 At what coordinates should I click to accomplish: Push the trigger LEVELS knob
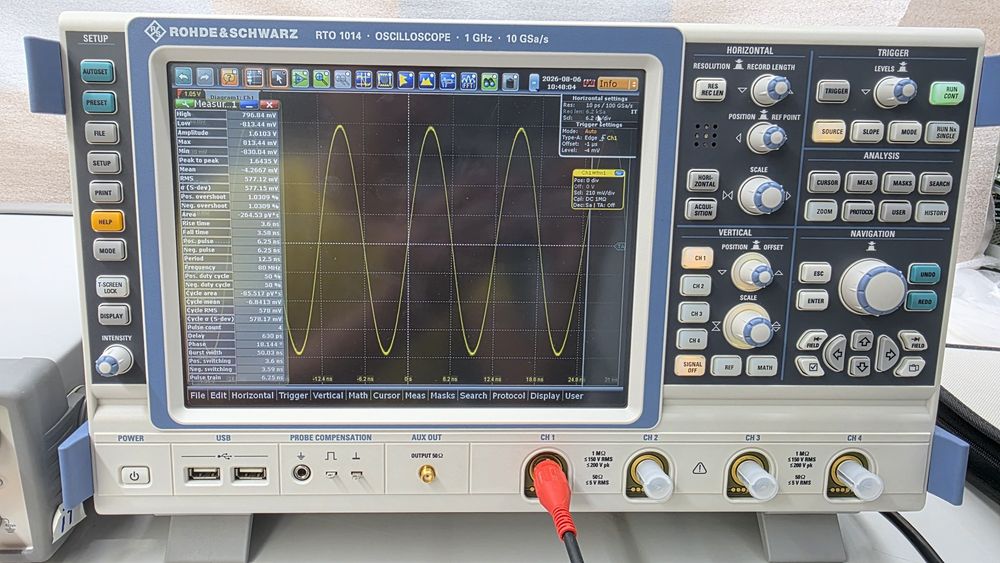(x=894, y=92)
